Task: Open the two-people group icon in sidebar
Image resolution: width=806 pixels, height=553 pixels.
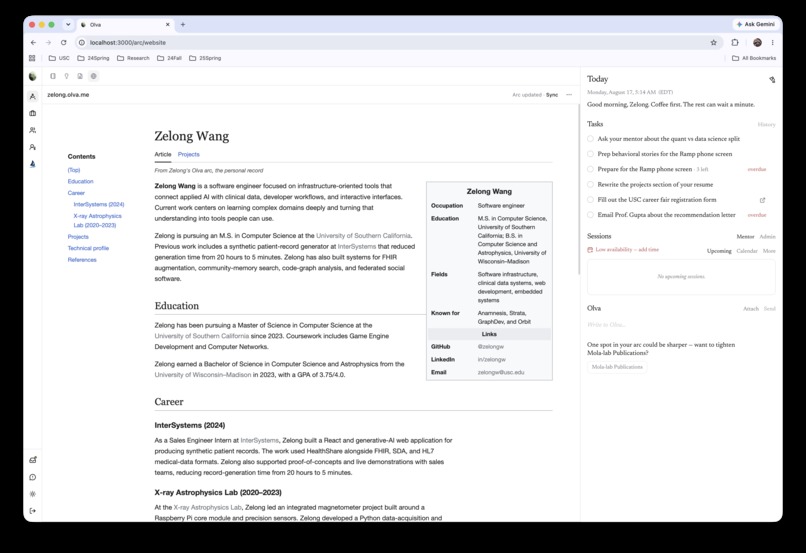Action: (32, 130)
